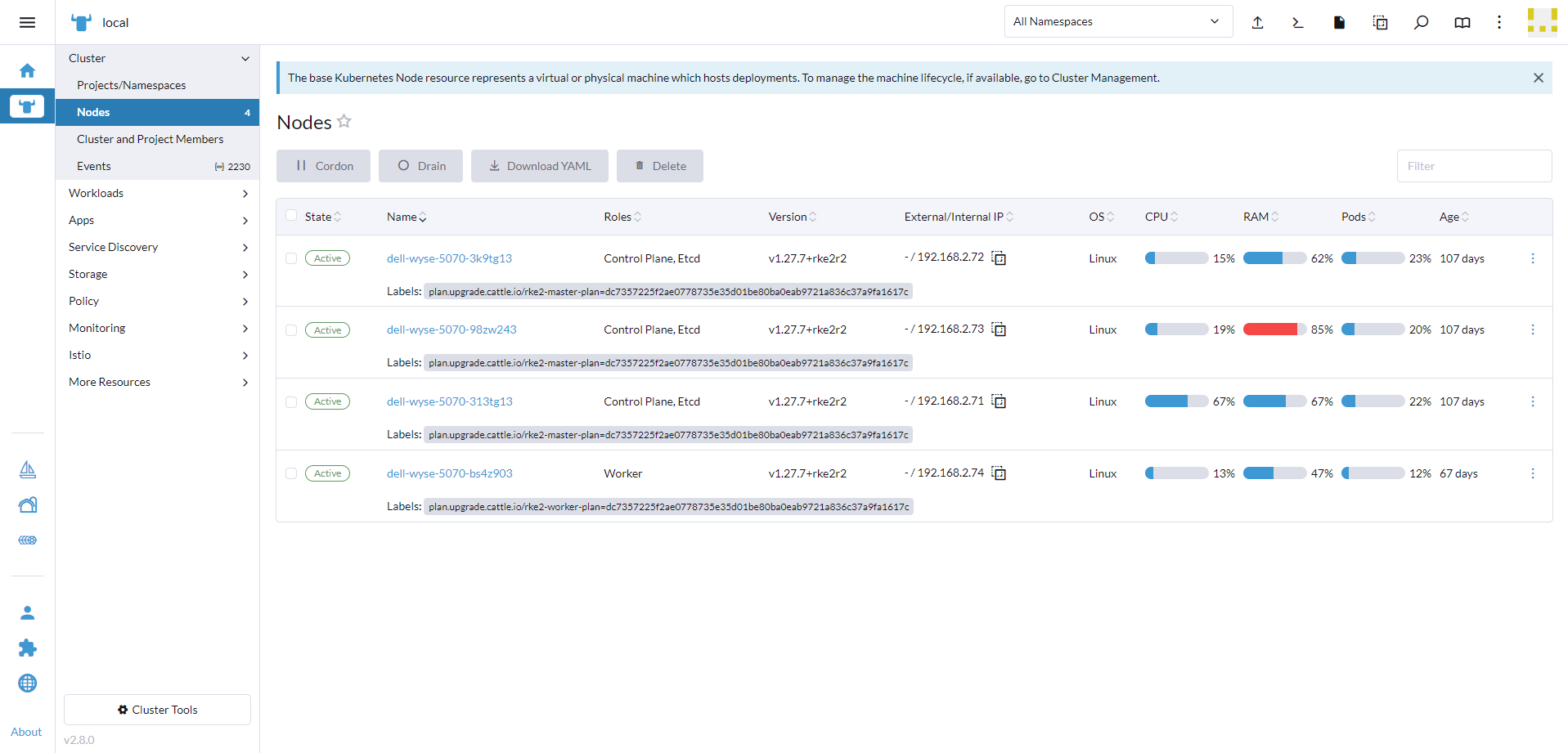Viewport: 1568px width, 753px height.
Task: Open the resource search magnifier icon
Action: [1421, 22]
